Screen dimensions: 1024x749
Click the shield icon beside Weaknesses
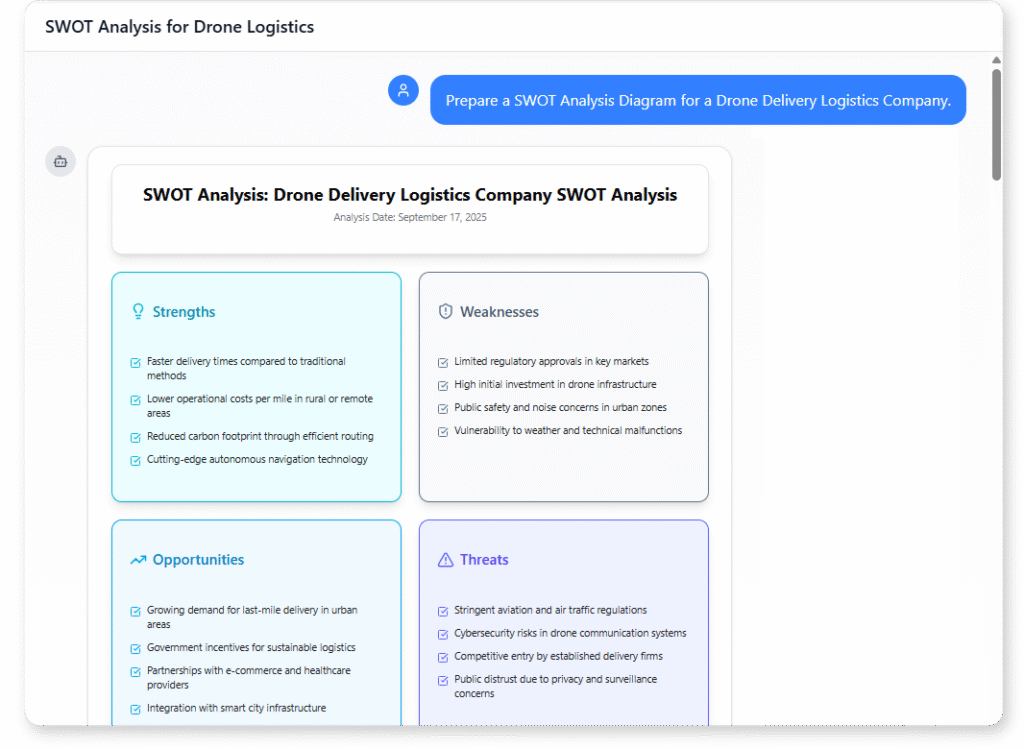(x=445, y=311)
